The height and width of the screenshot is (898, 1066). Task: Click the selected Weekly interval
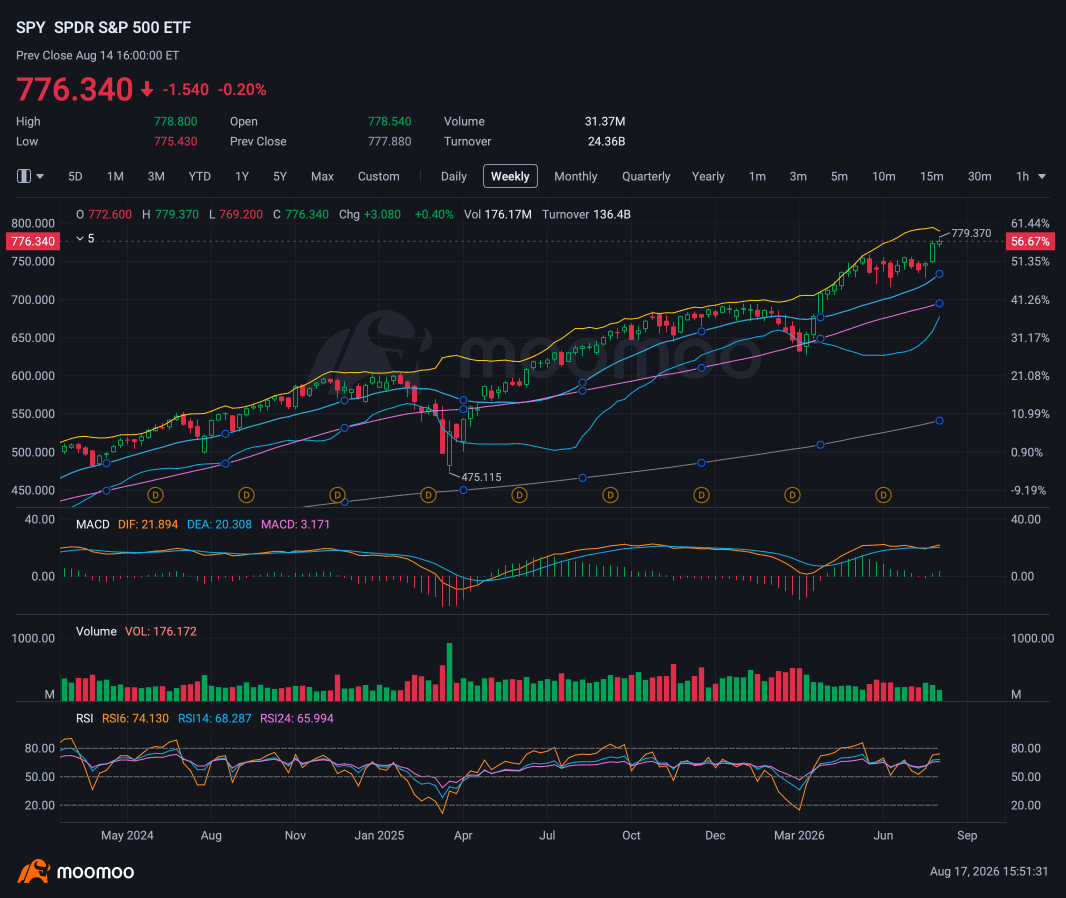(x=510, y=176)
